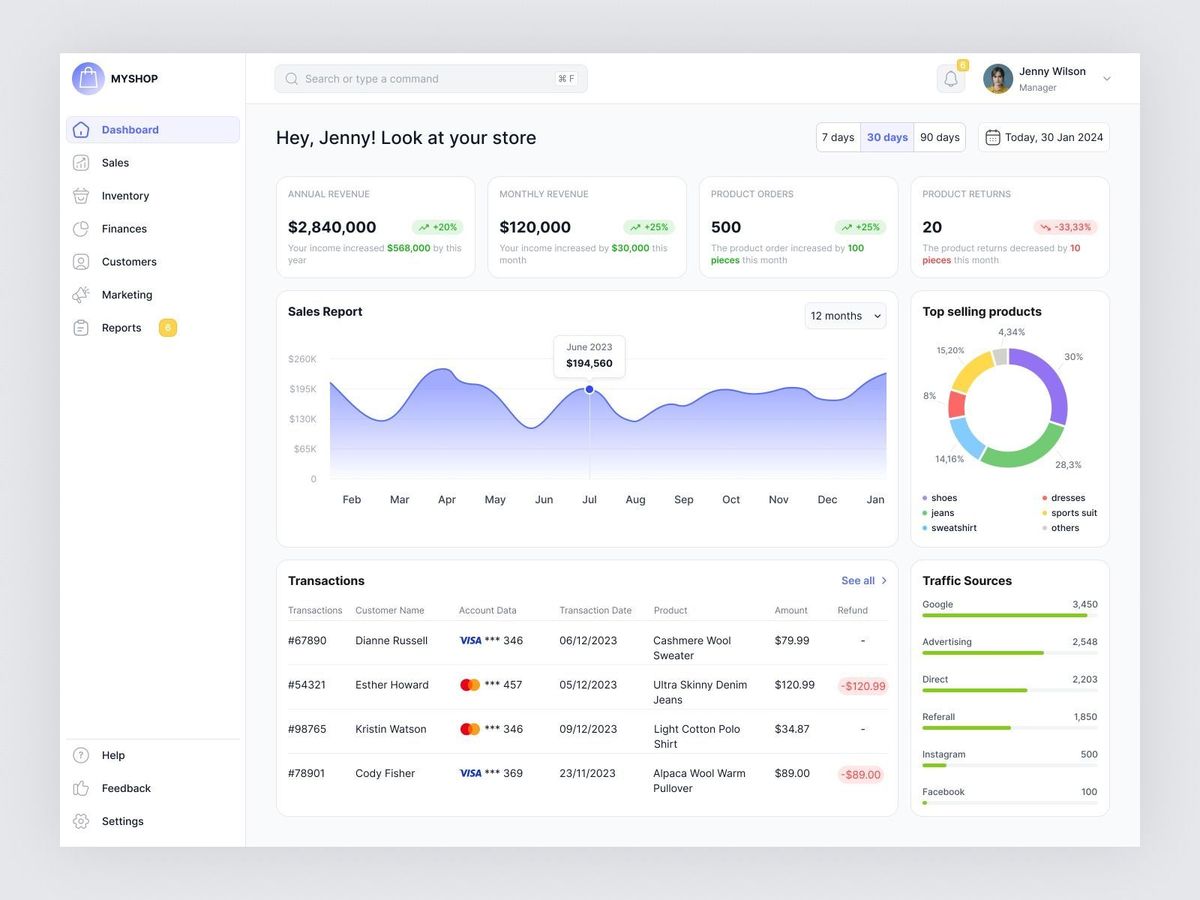
Task: Switch to the 30 days range
Action: (x=887, y=137)
